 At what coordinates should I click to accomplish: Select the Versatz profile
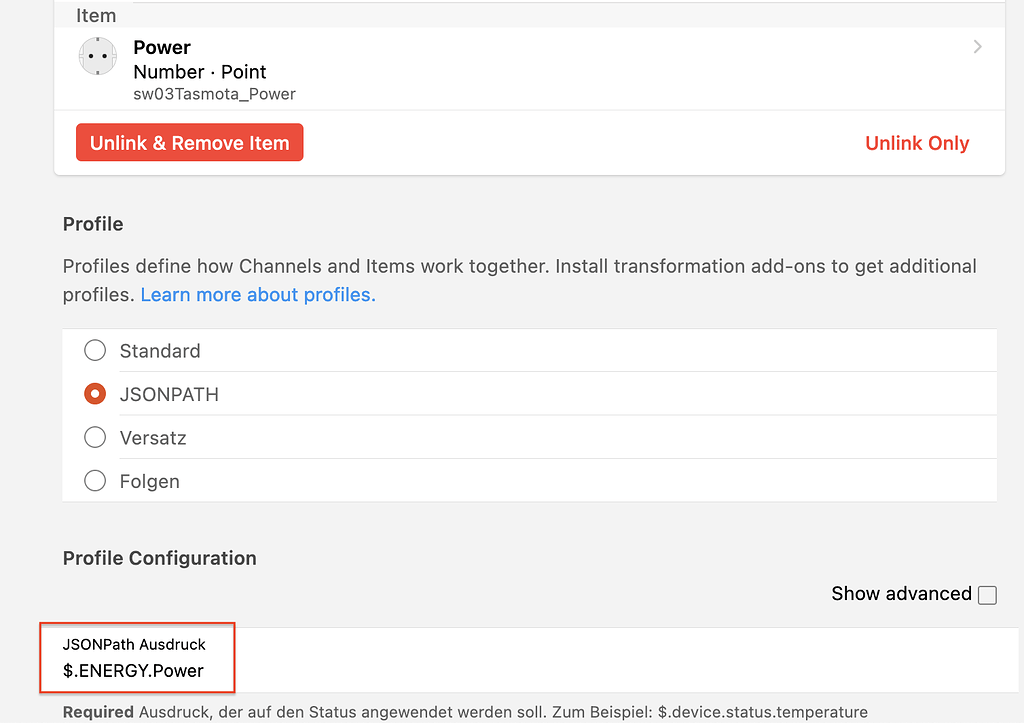95,437
